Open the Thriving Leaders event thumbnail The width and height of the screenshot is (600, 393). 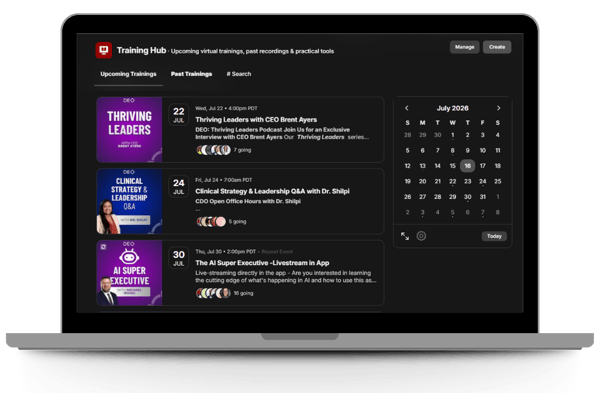[129, 129]
